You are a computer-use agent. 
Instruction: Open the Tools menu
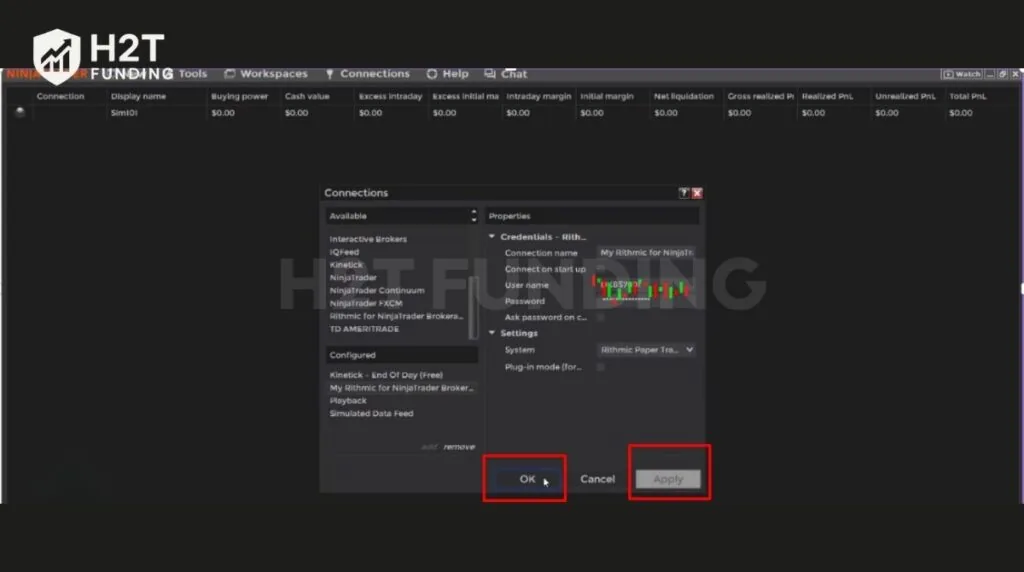(x=193, y=74)
